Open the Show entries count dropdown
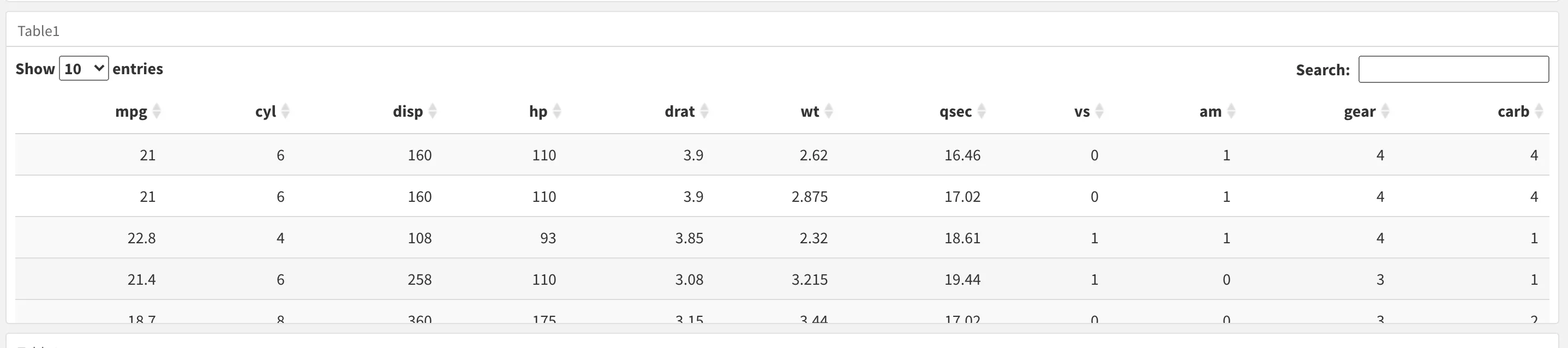The image size is (1568, 348). click(83, 69)
